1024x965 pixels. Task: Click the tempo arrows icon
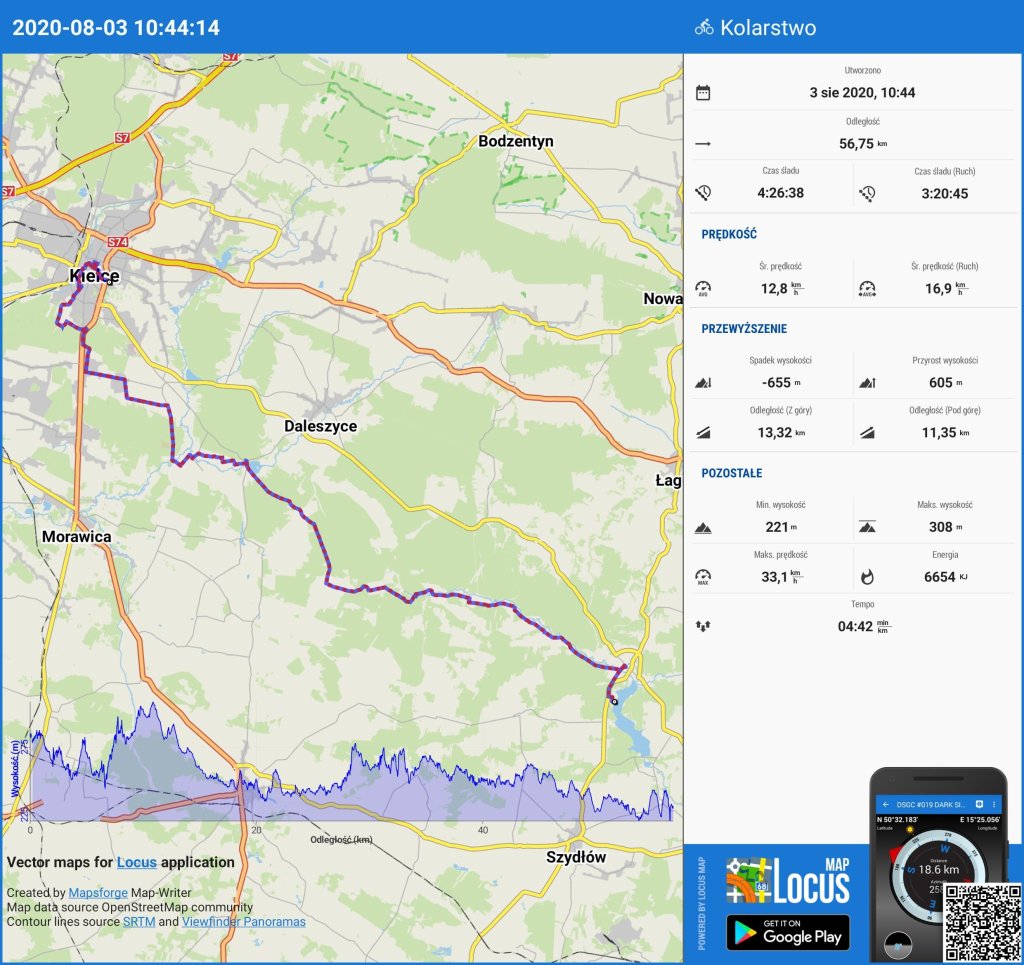[x=703, y=626]
